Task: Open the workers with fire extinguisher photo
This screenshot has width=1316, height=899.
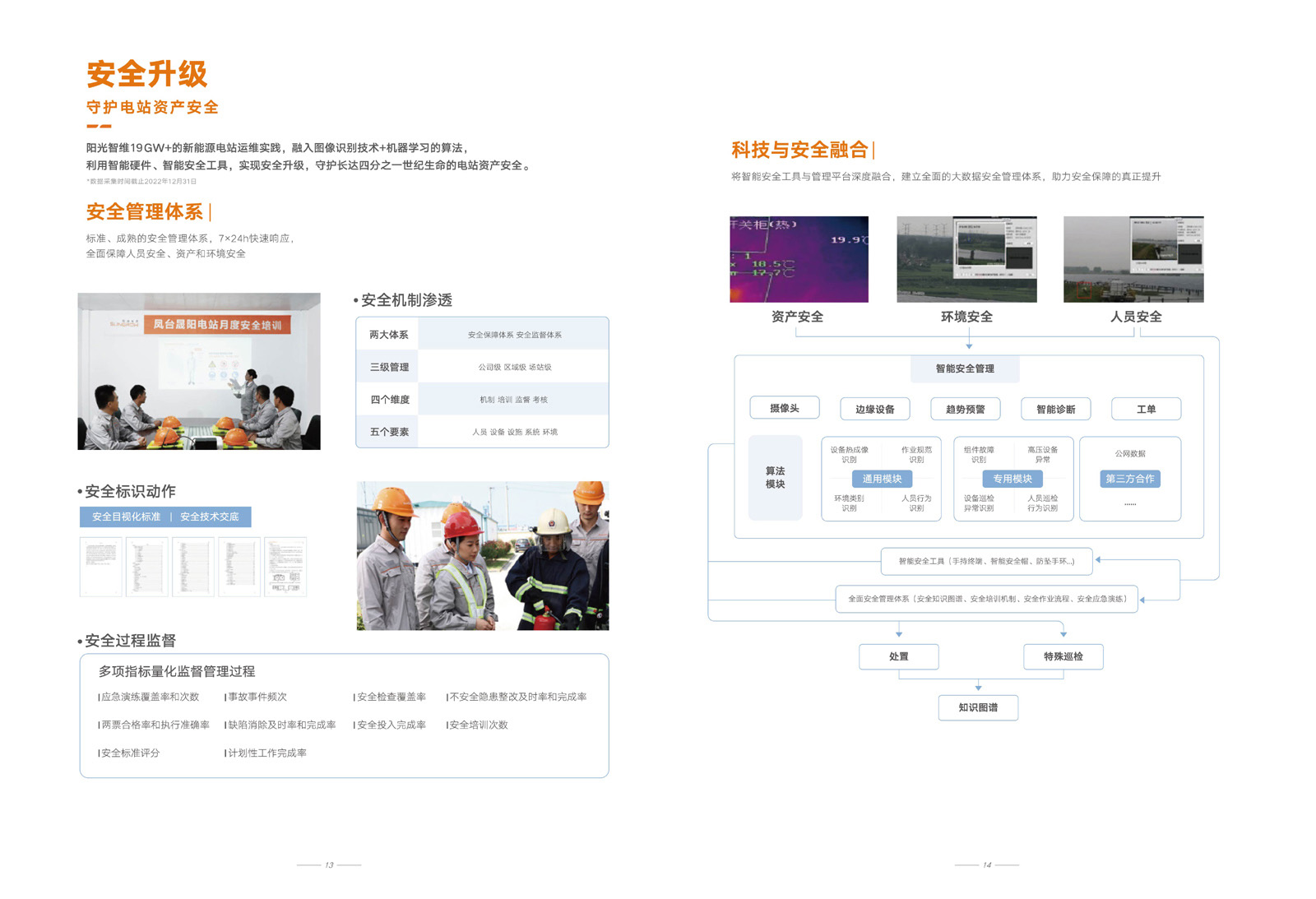Action: (483, 556)
